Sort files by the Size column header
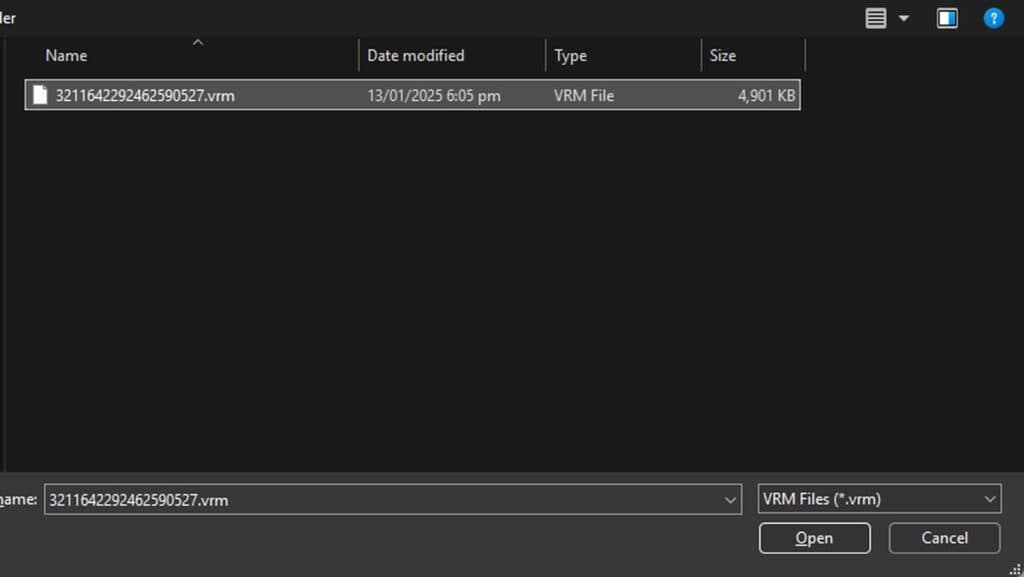The image size is (1024, 577). [722, 56]
